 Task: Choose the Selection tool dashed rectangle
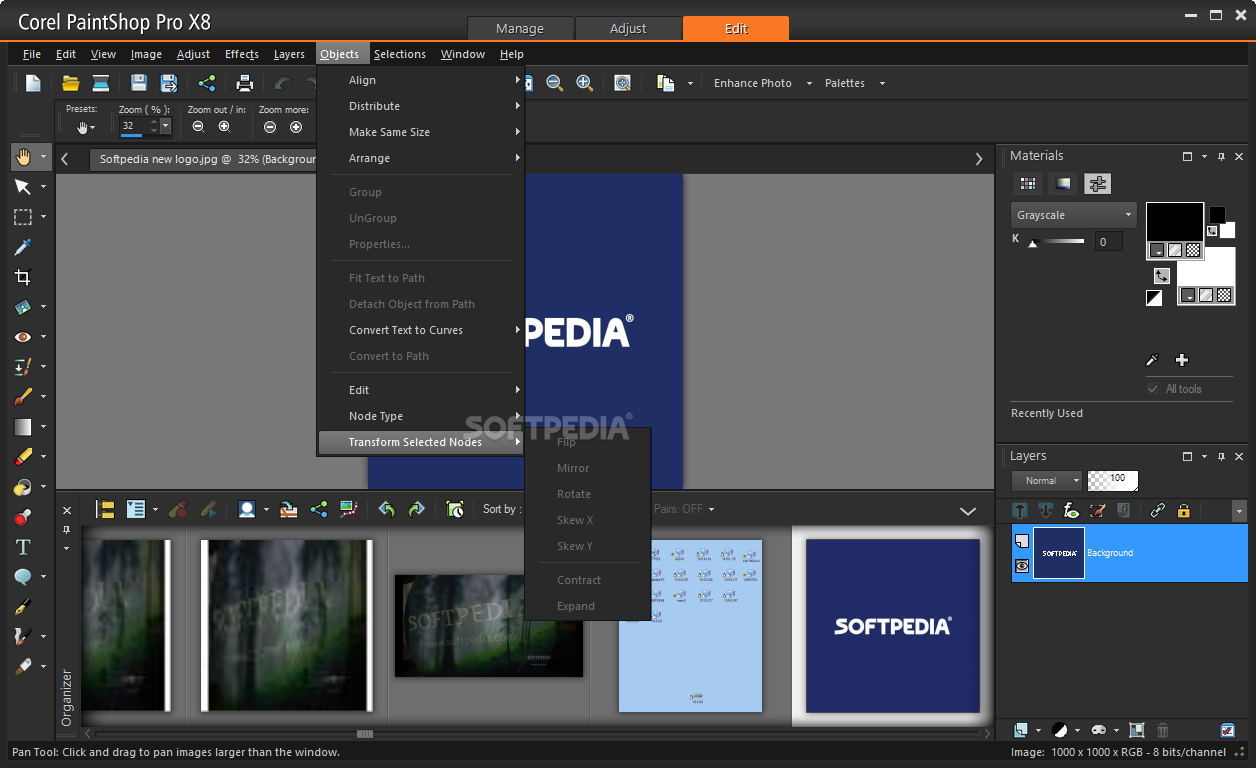tap(23, 217)
